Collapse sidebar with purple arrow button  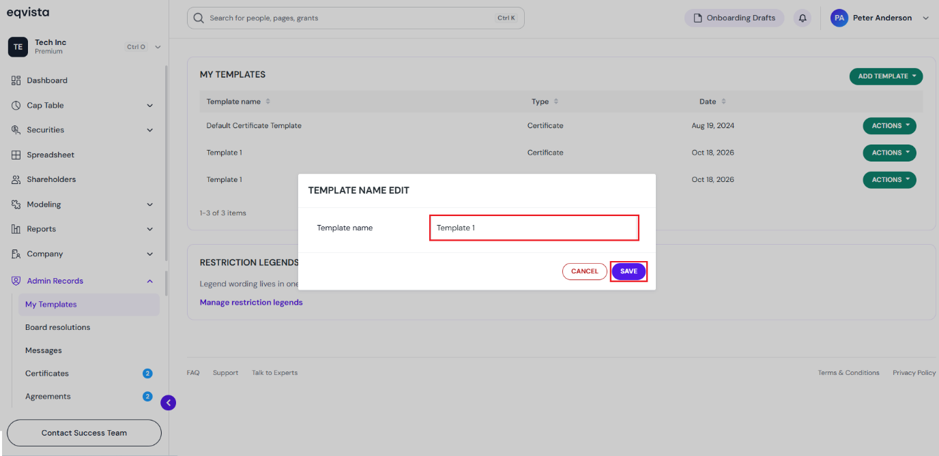point(168,403)
